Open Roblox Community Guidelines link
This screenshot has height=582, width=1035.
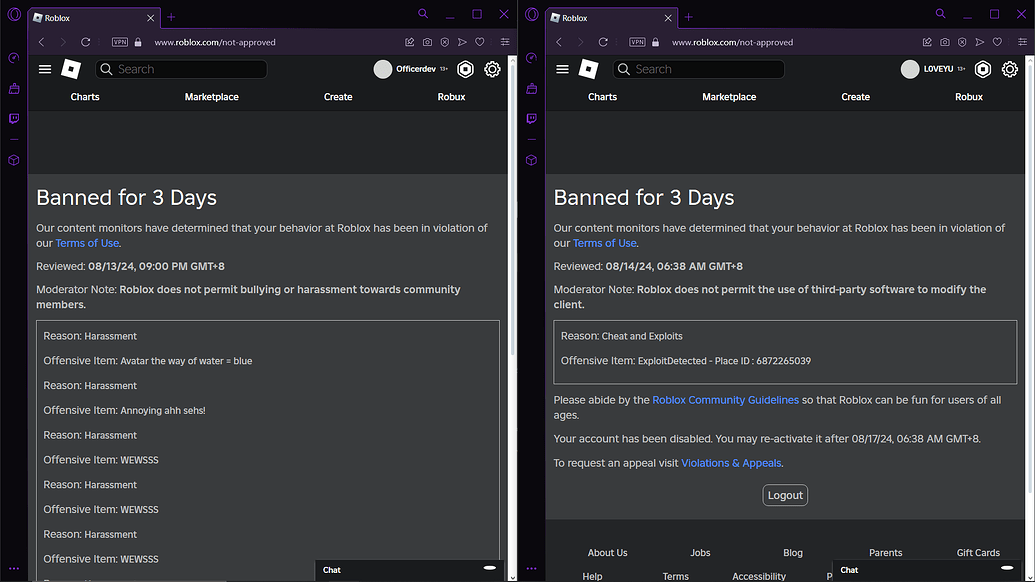click(725, 400)
